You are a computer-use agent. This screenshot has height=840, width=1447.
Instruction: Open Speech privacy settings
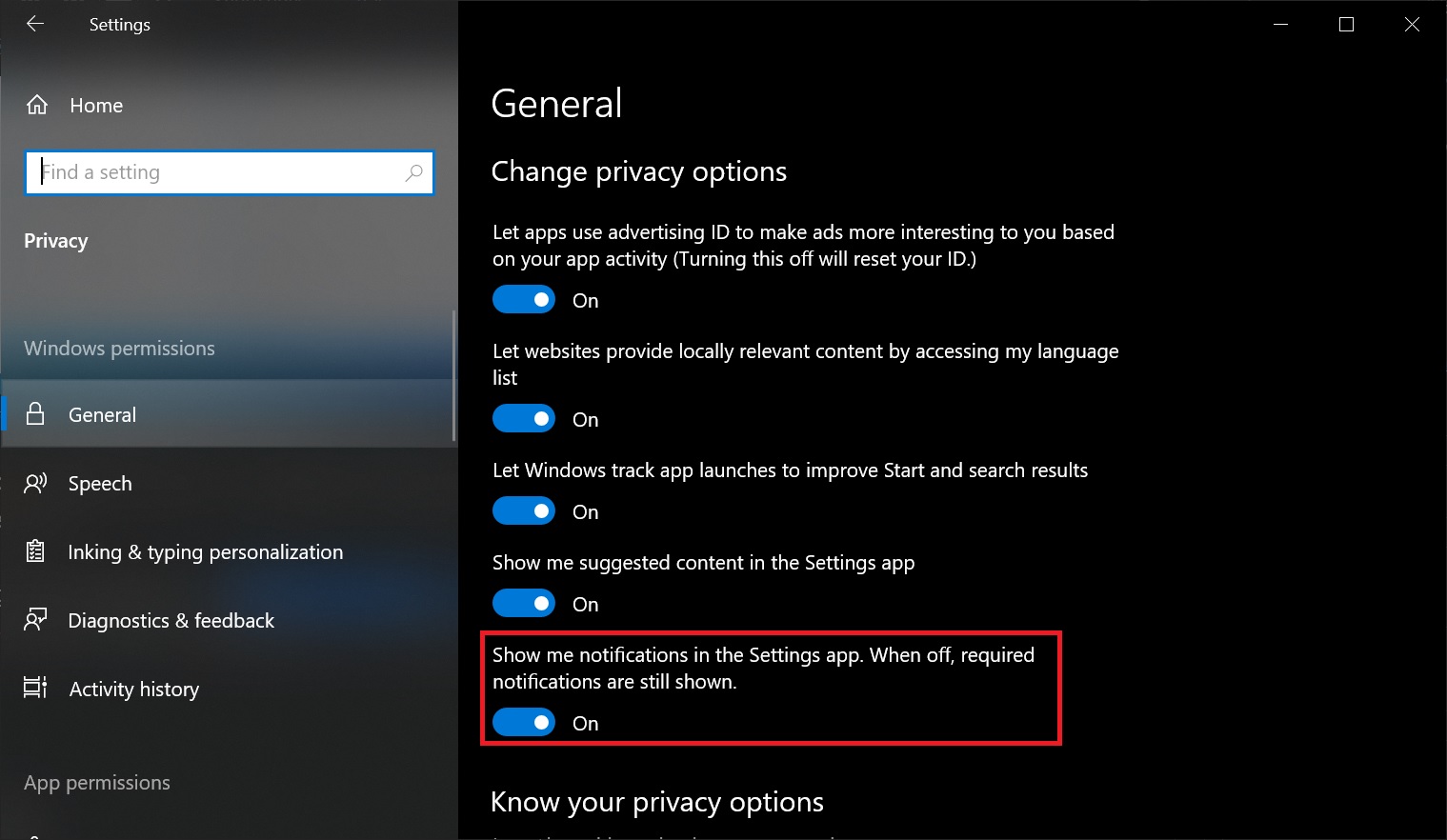point(229,483)
